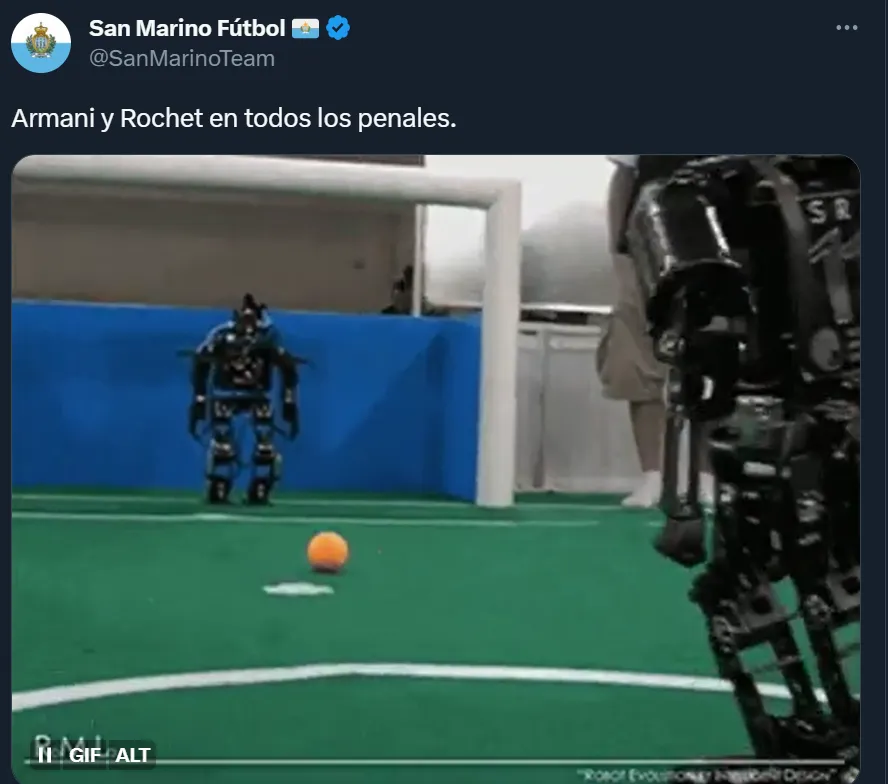Click the Robot Evolutionary watermark caption

[707, 773]
